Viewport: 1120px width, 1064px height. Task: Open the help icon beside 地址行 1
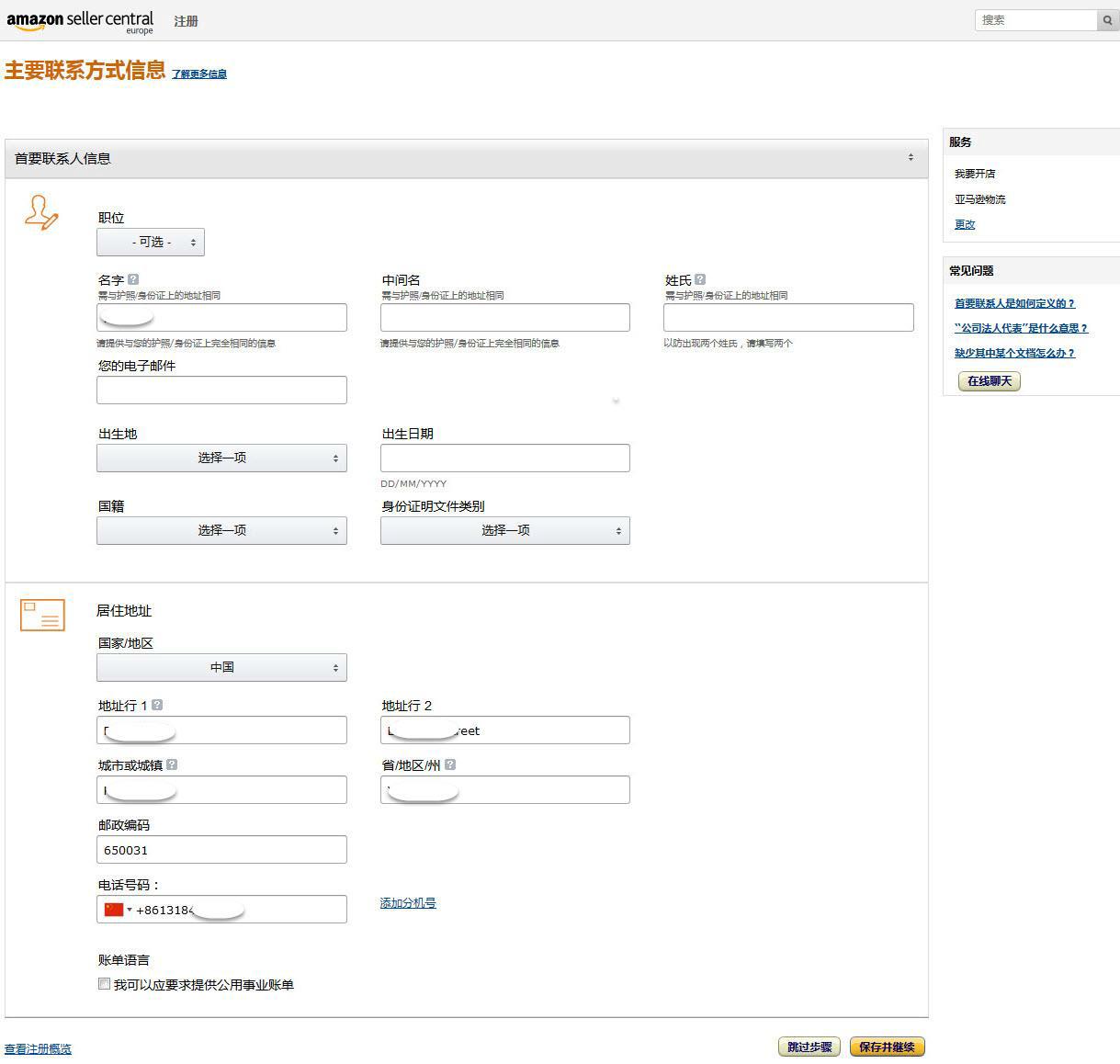pyautogui.click(x=157, y=705)
